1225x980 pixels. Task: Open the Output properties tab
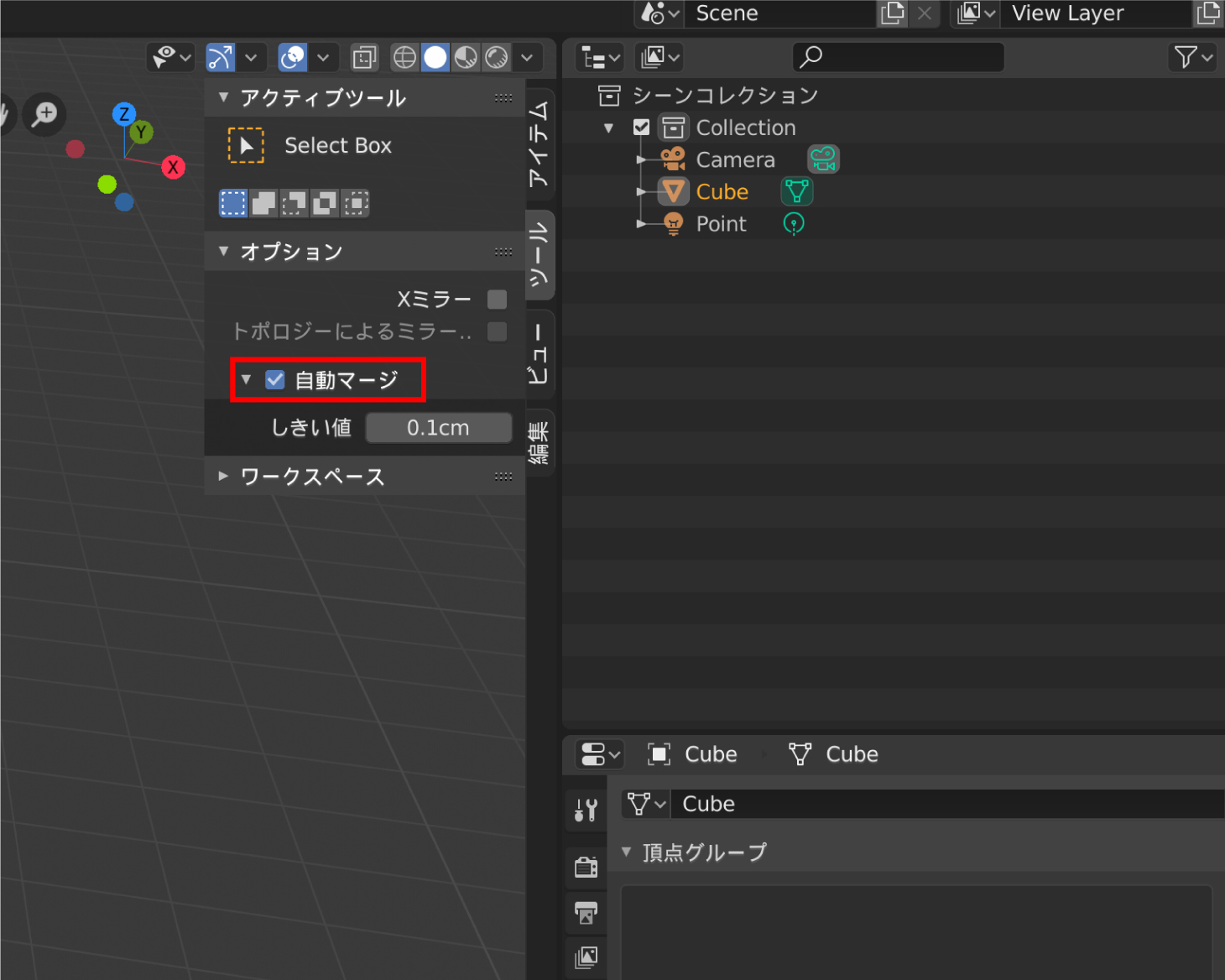(x=586, y=912)
